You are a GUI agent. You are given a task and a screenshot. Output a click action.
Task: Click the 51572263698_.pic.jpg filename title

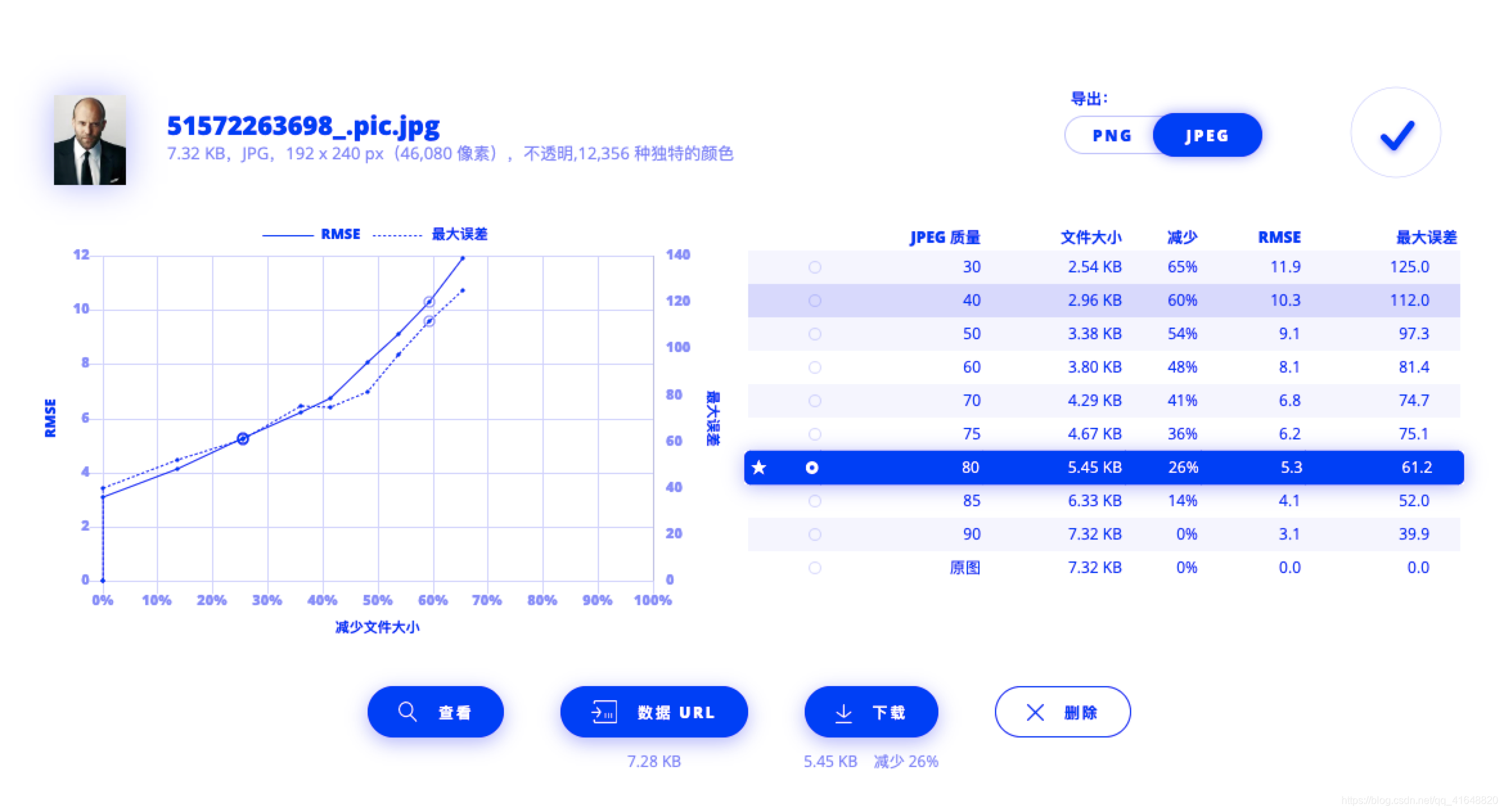point(303,126)
